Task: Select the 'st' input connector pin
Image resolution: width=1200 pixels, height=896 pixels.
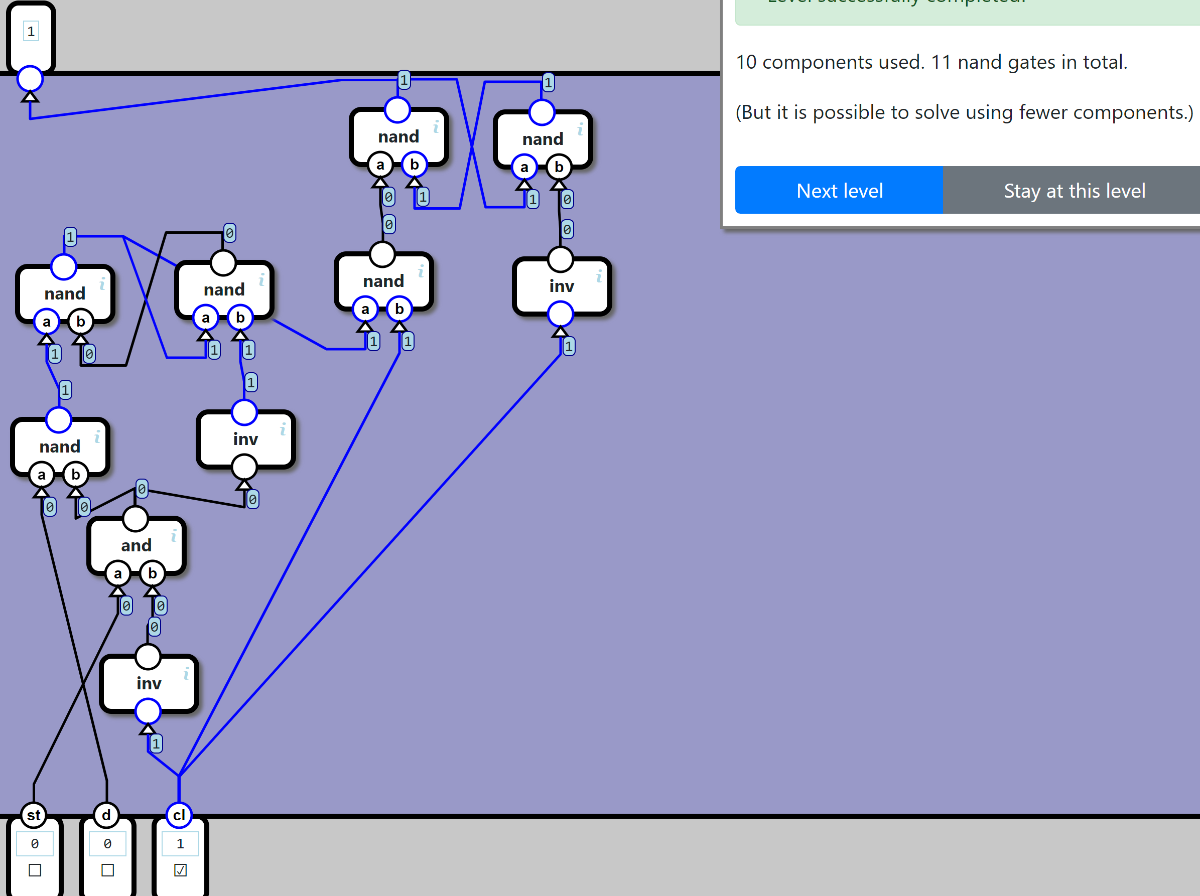Action: pyautogui.click(x=34, y=816)
